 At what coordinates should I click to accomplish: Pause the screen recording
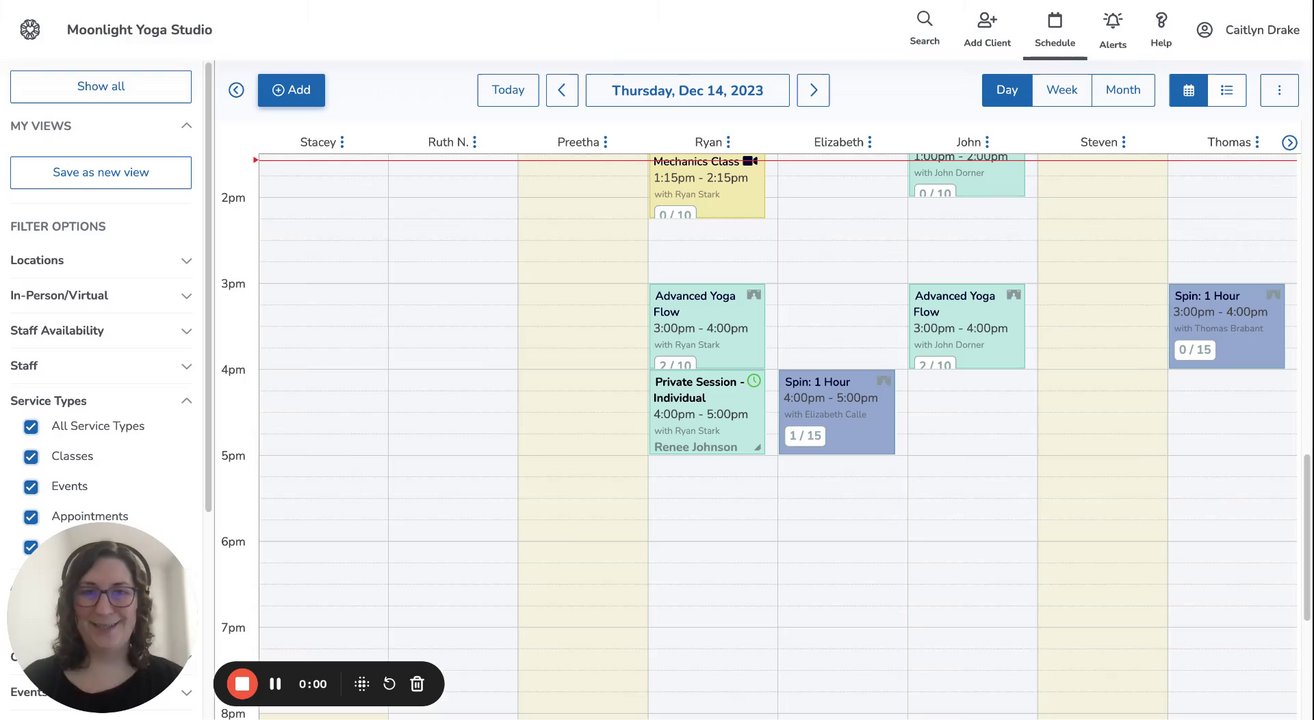tap(275, 684)
